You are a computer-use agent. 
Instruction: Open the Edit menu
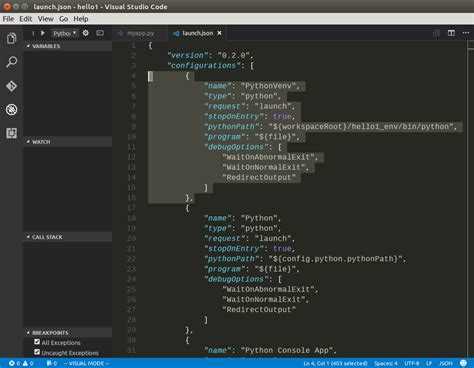26,19
